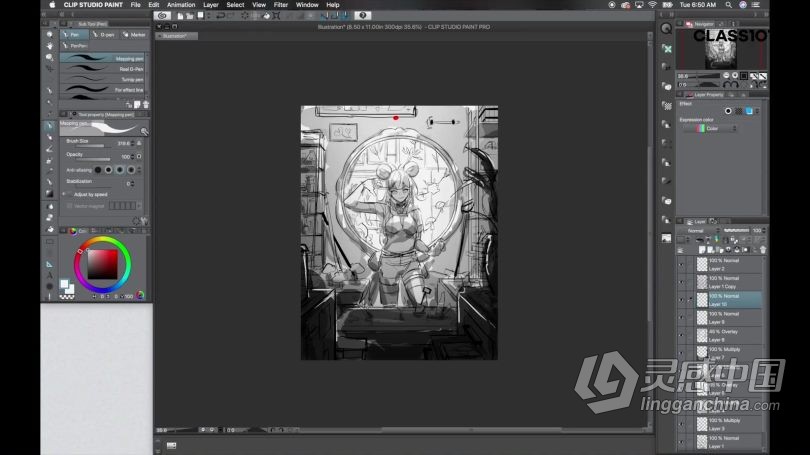The image size is (810, 455).
Task: Click New raster layer icon in Layer panel
Action: (702, 250)
